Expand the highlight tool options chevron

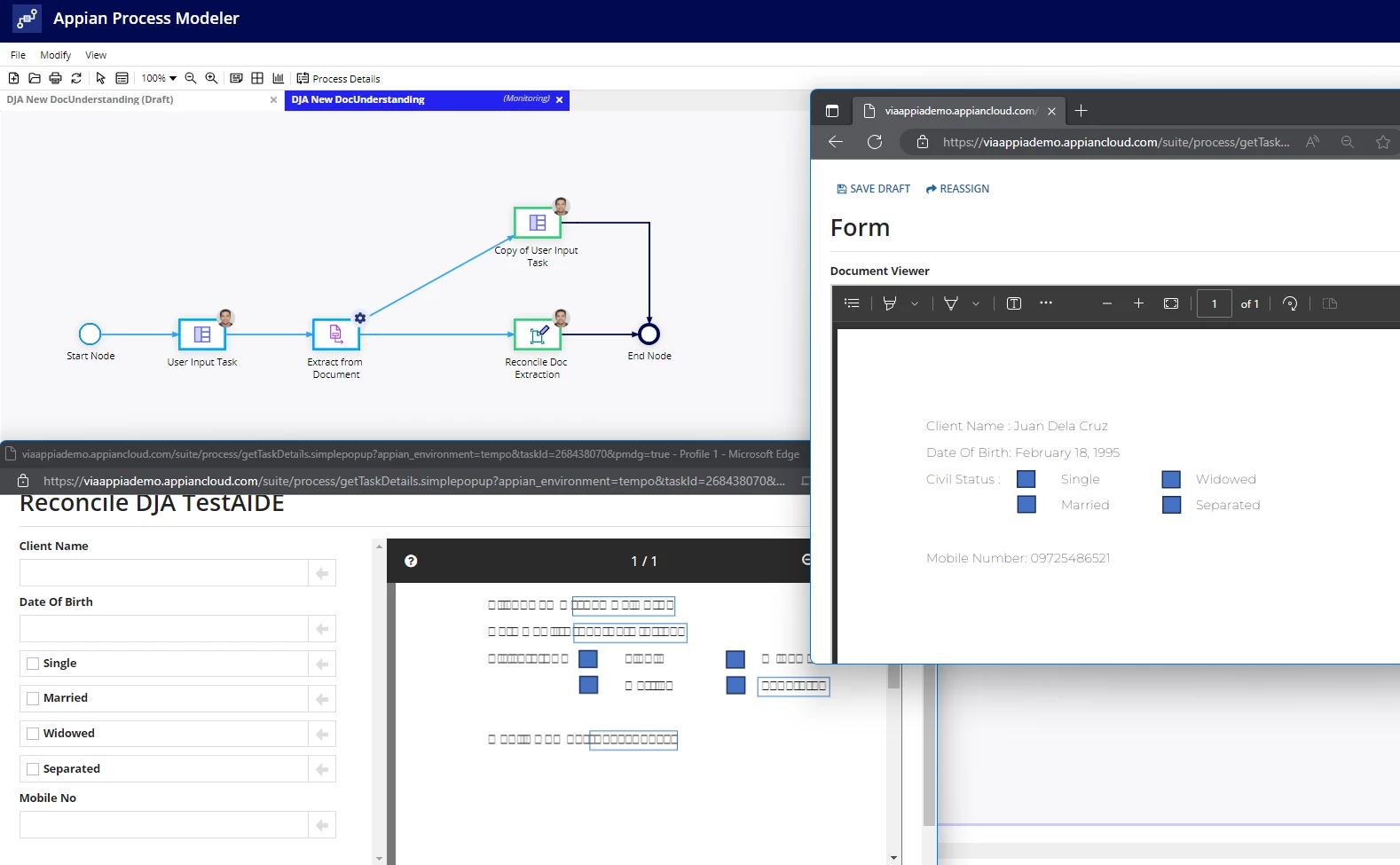(x=915, y=303)
